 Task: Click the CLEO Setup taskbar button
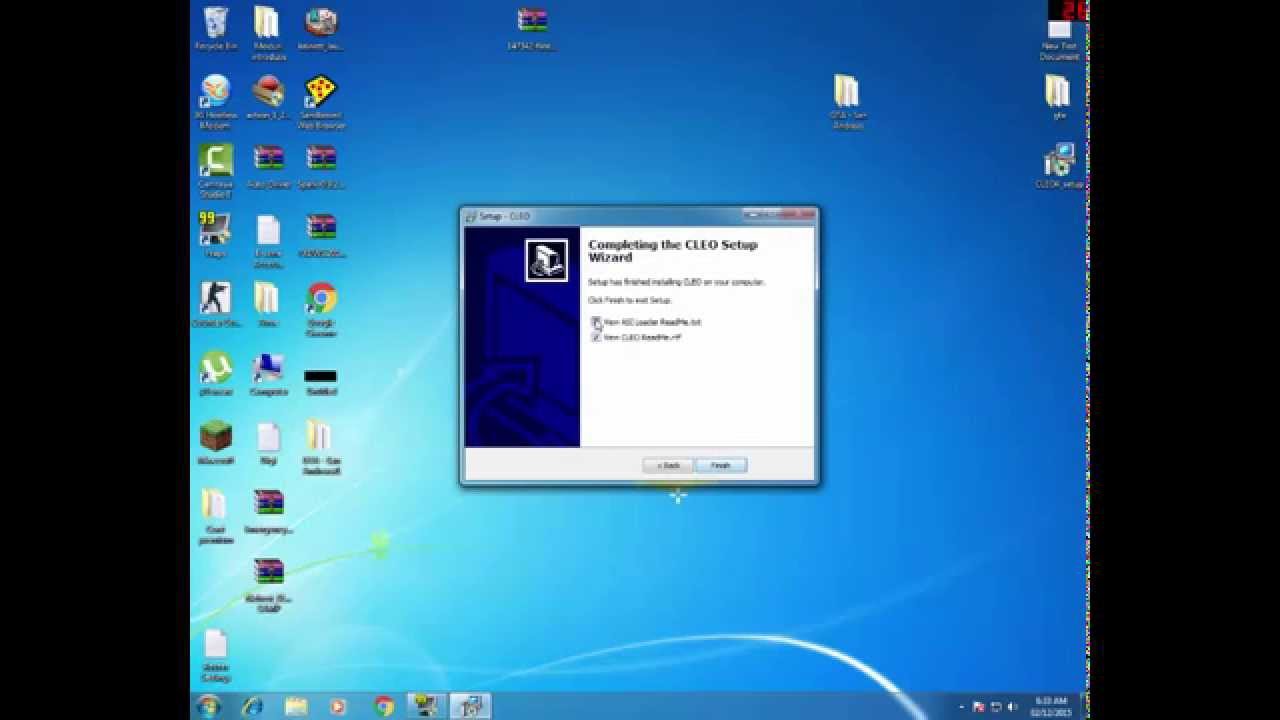pyautogui.click(x=470, y=706)
